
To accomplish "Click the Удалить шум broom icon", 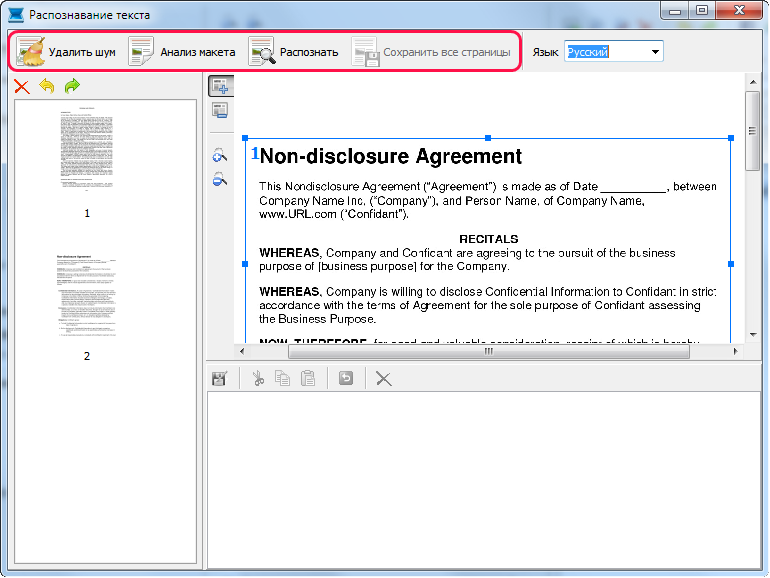I will [x=30, y=52].
